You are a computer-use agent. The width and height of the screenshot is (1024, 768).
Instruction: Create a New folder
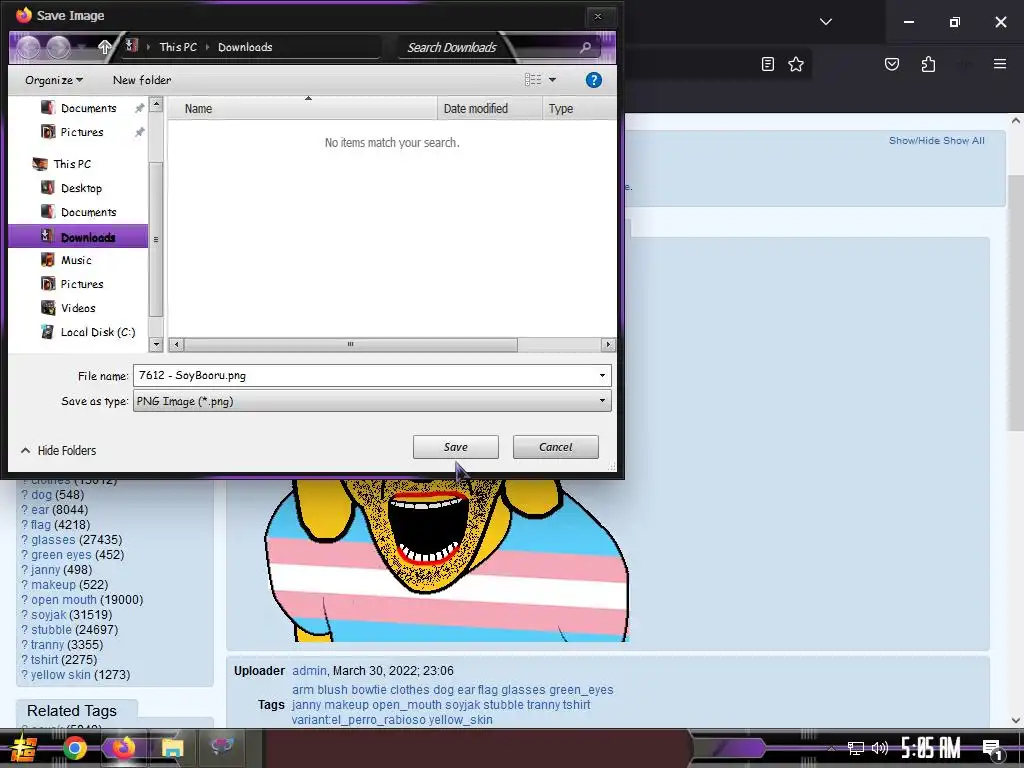click(x=142, y=80)
